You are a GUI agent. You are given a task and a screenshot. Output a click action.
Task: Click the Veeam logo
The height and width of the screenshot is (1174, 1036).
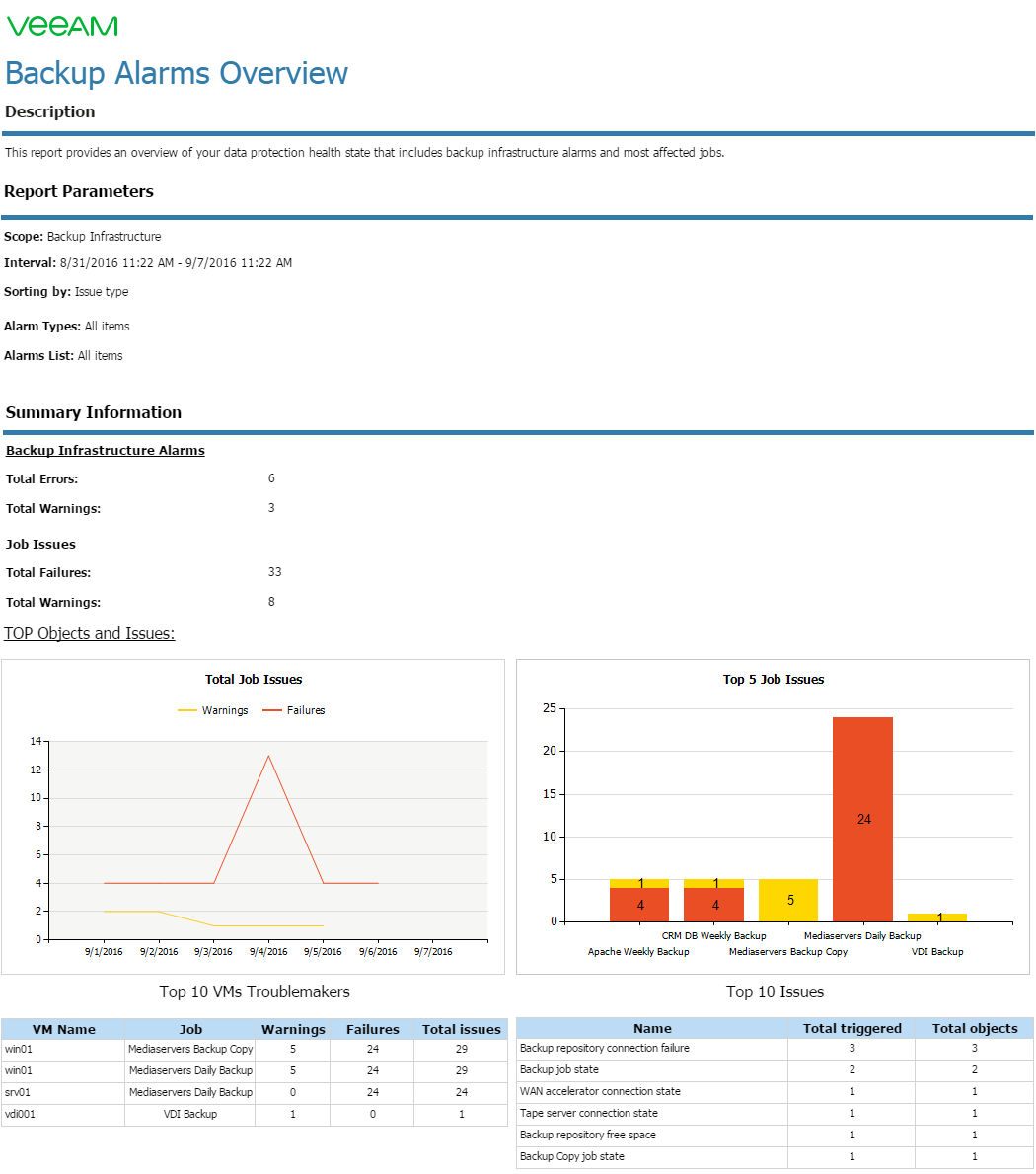62,26
